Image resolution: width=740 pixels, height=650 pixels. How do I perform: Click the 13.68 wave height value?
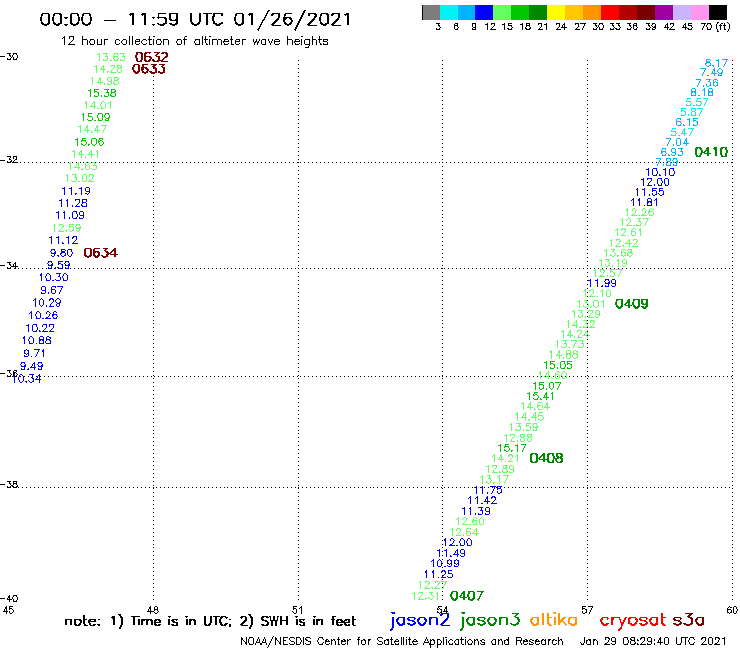click(618, 253)
